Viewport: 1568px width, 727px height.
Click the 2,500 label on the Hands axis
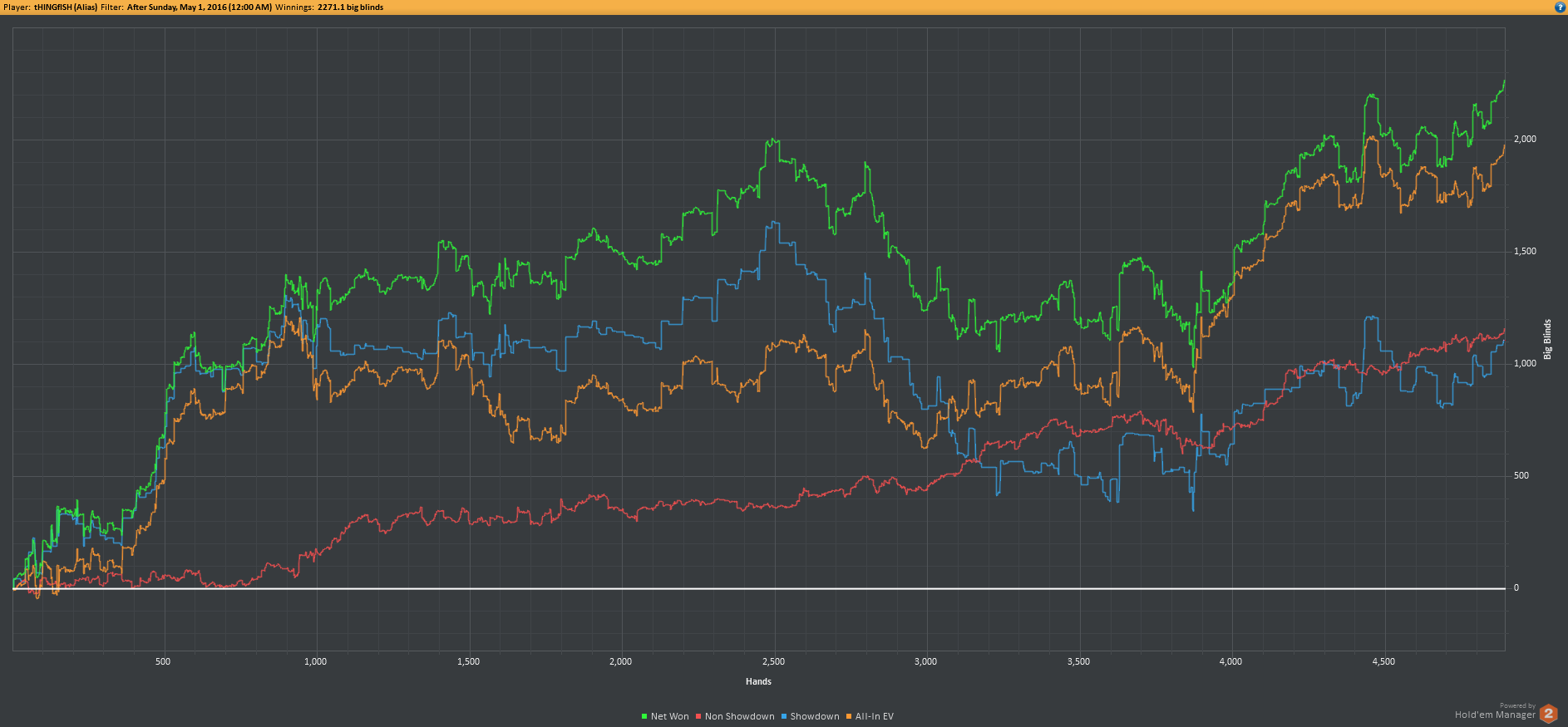773,661
